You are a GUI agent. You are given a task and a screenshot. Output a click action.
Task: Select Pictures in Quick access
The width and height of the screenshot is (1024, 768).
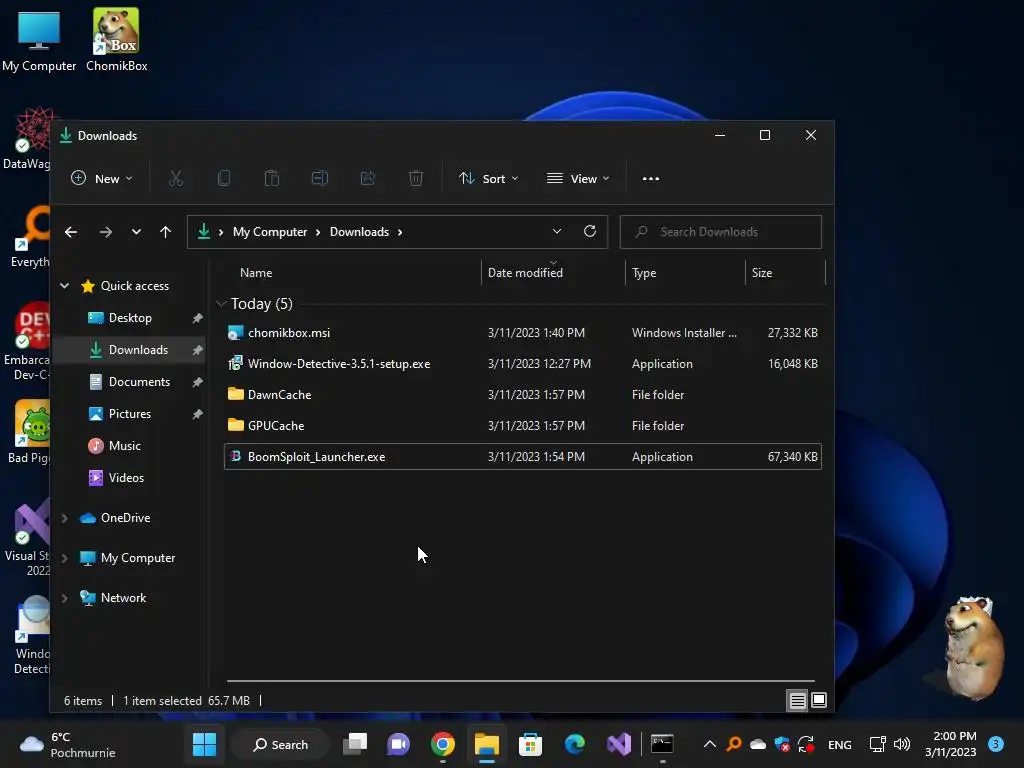(x=129, y=414)
